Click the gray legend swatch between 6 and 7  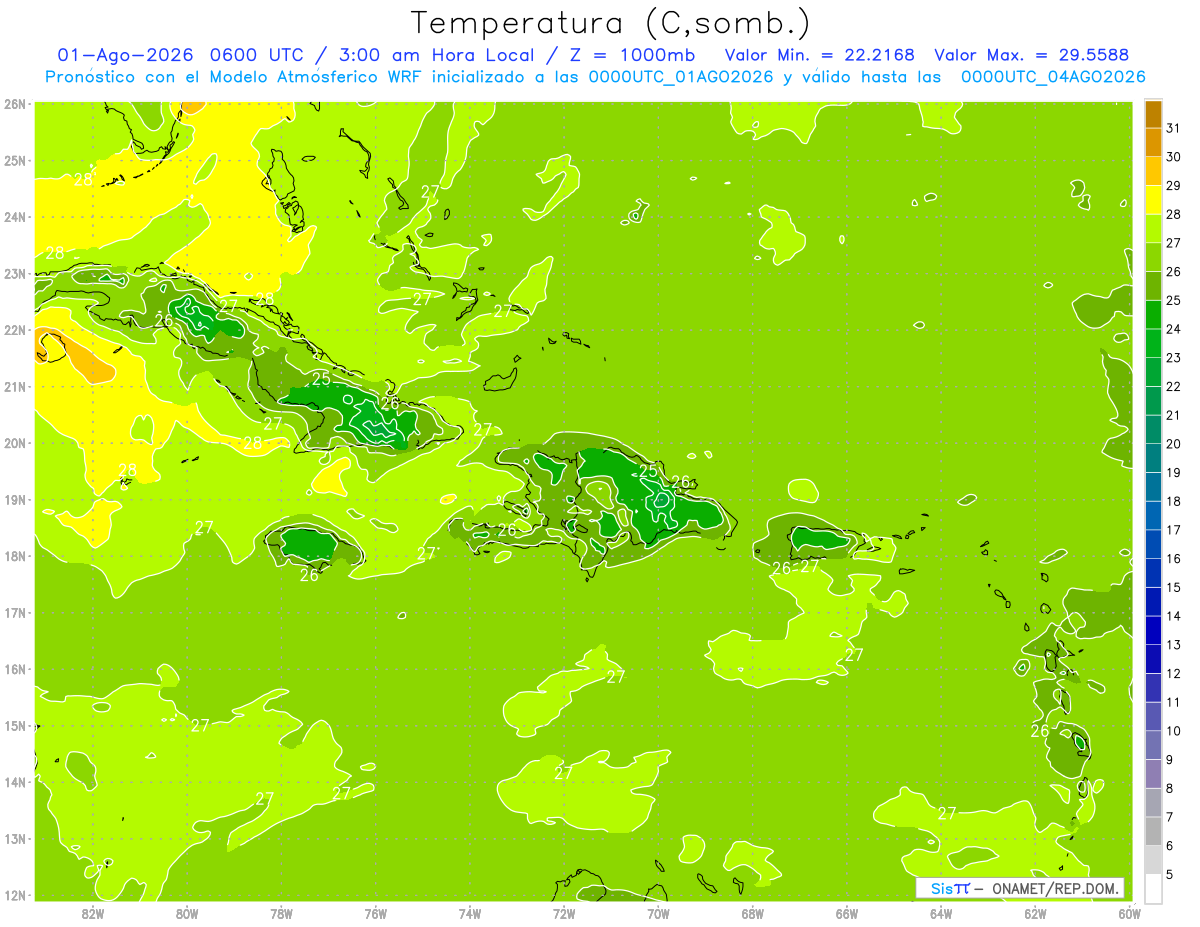[x=1153, y=830]
